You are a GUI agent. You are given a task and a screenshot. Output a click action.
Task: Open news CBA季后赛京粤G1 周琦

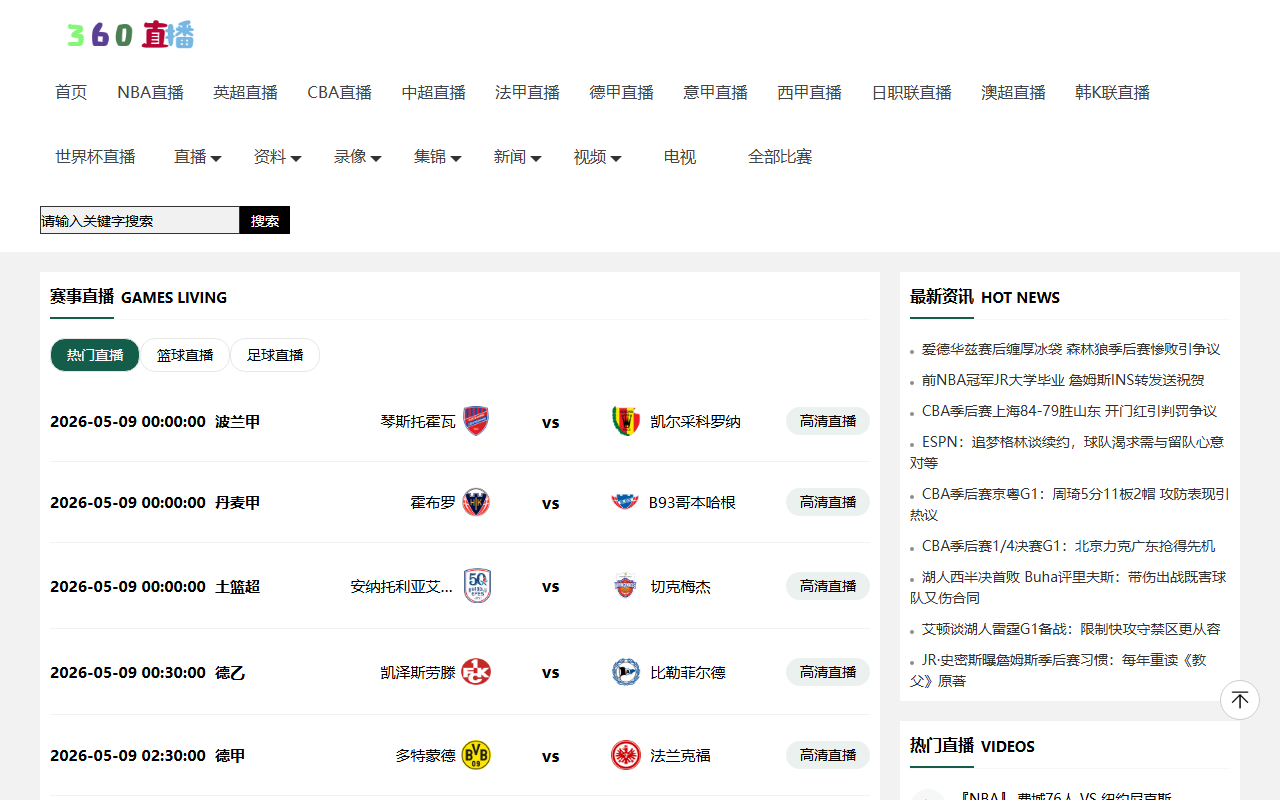pyautogui.click(x=1070, y=504)
